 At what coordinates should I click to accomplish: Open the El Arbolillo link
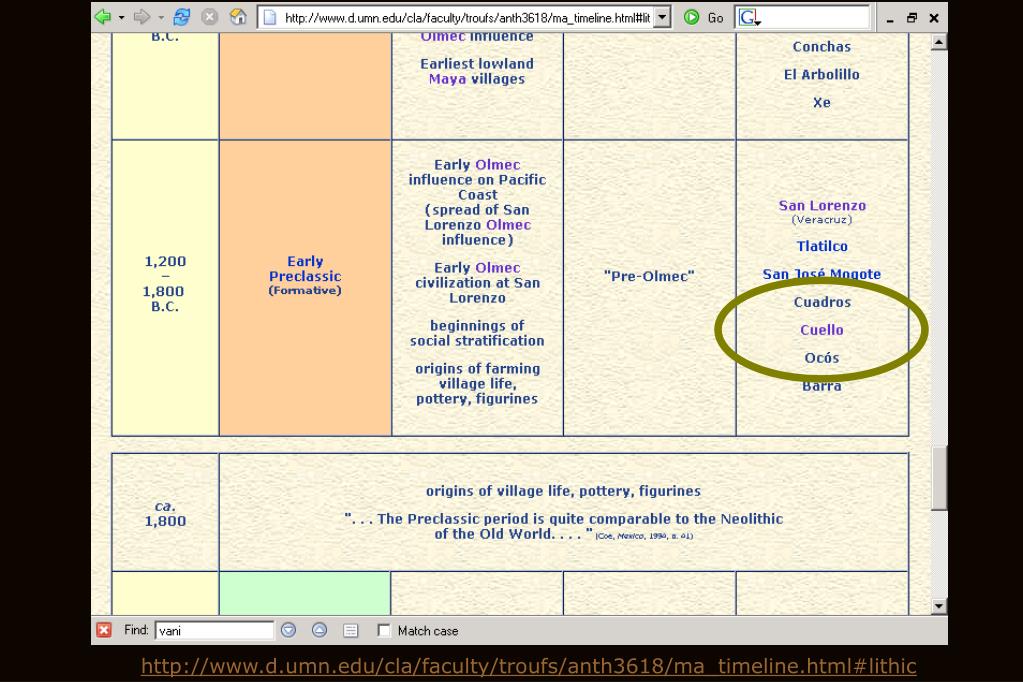click(821, 75)
